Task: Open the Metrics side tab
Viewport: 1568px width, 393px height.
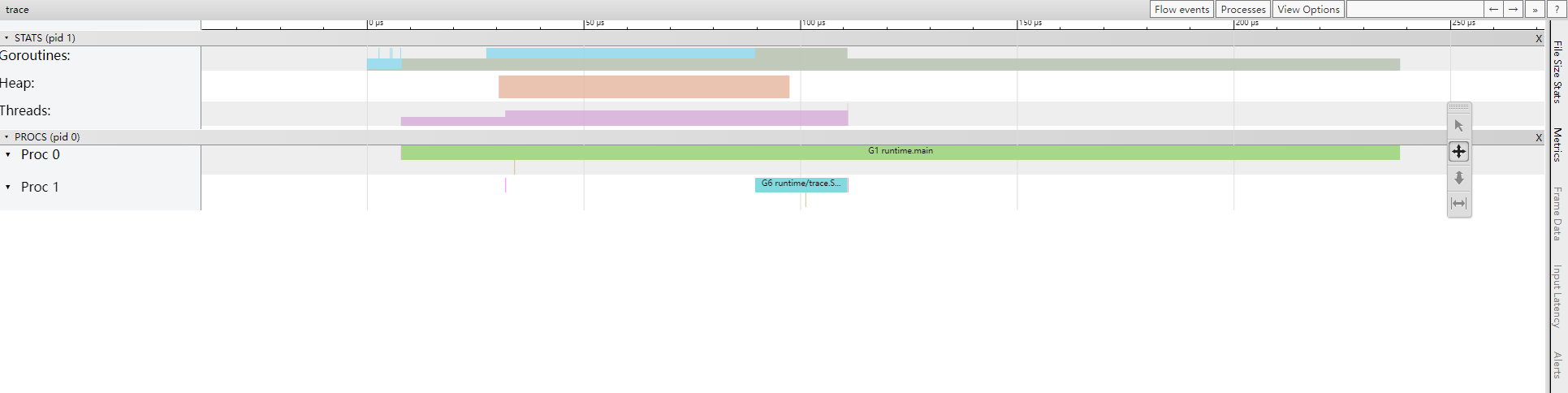Action: [1557, 145]
